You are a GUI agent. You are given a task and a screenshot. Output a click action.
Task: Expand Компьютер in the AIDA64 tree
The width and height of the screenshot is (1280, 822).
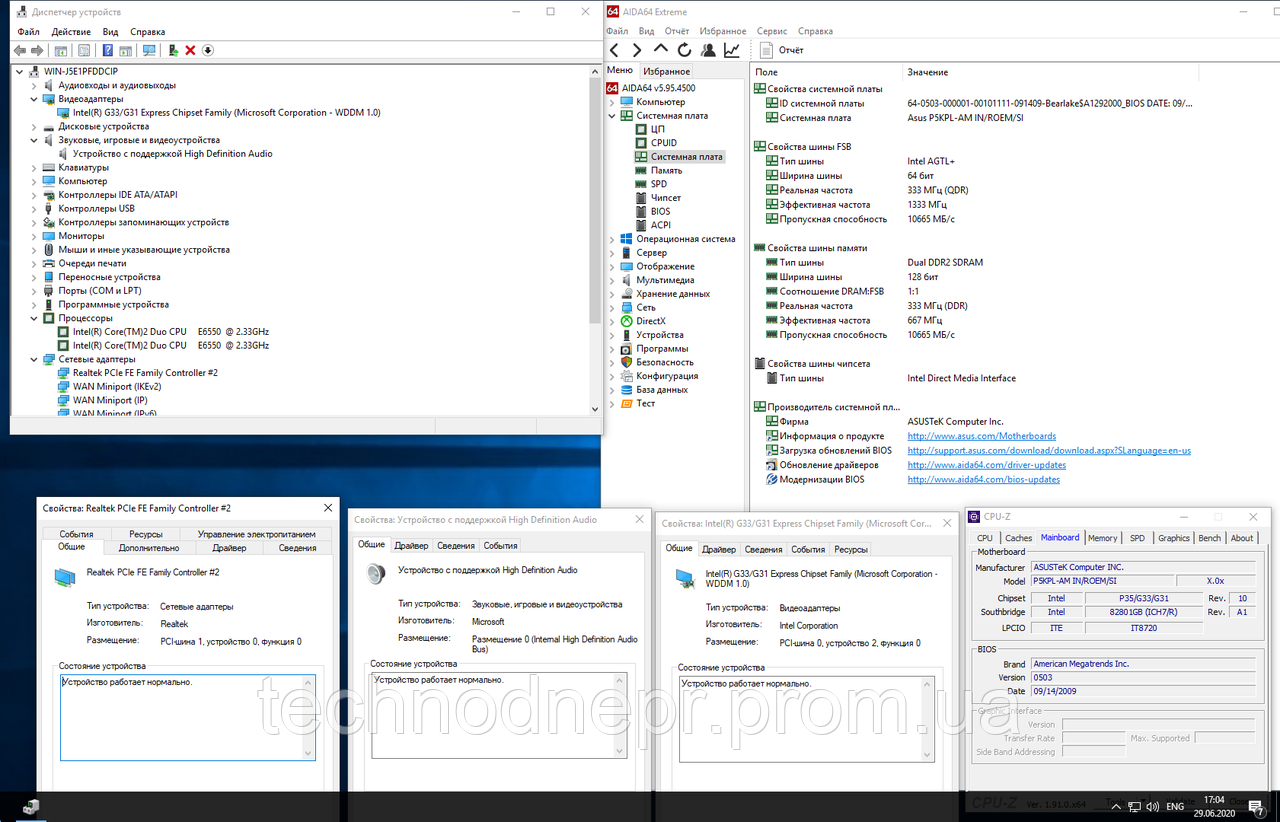(x=612, y=102)
